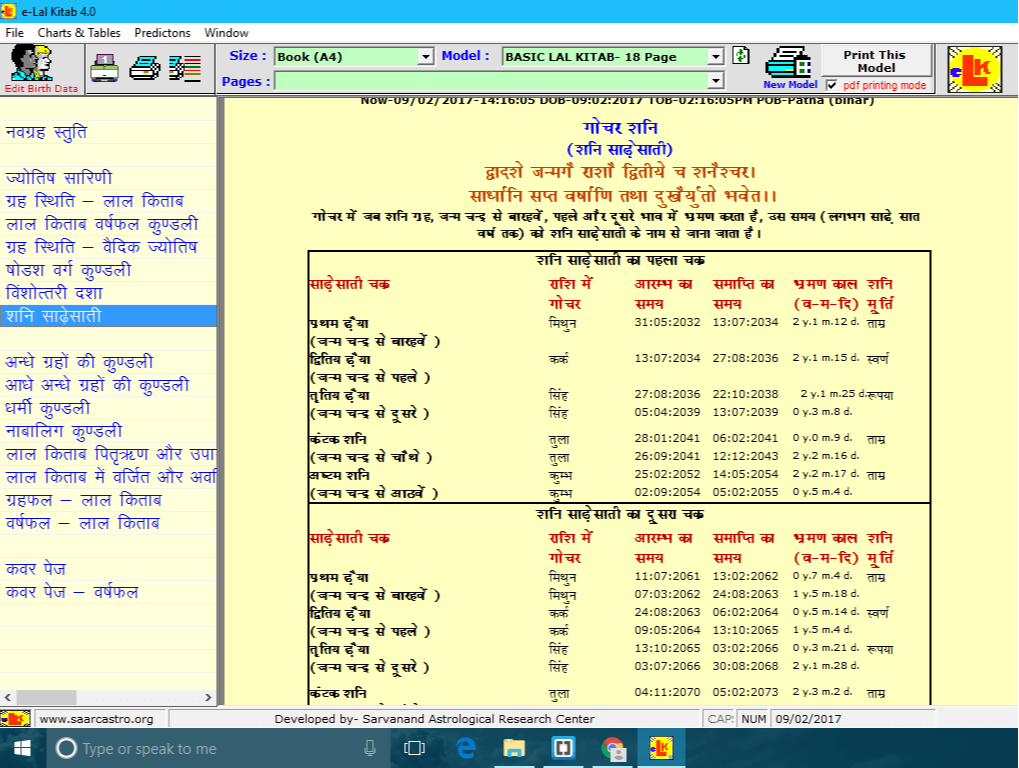Screen dimensions: 1019x768
Task: Select नवग्रह स्तुति in the sidebar list
Action: pyautogui.click(x=46, y=132)
